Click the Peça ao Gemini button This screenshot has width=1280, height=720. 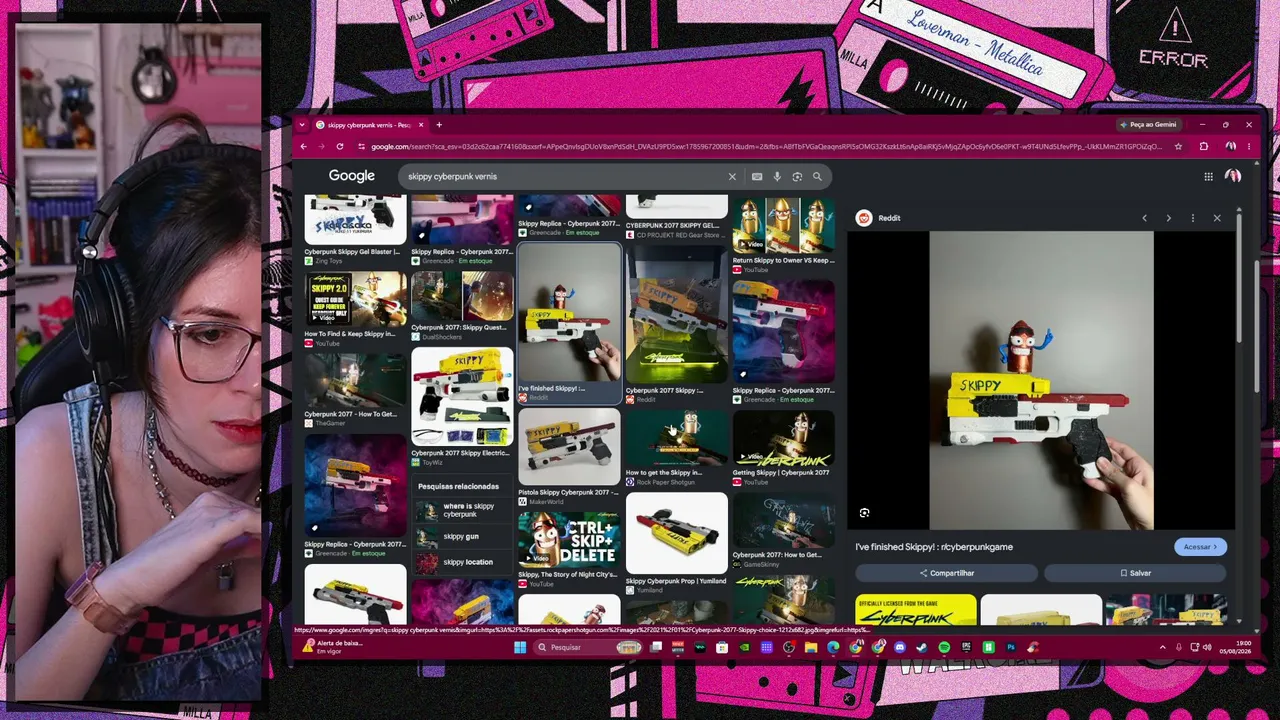point(1148,125)
